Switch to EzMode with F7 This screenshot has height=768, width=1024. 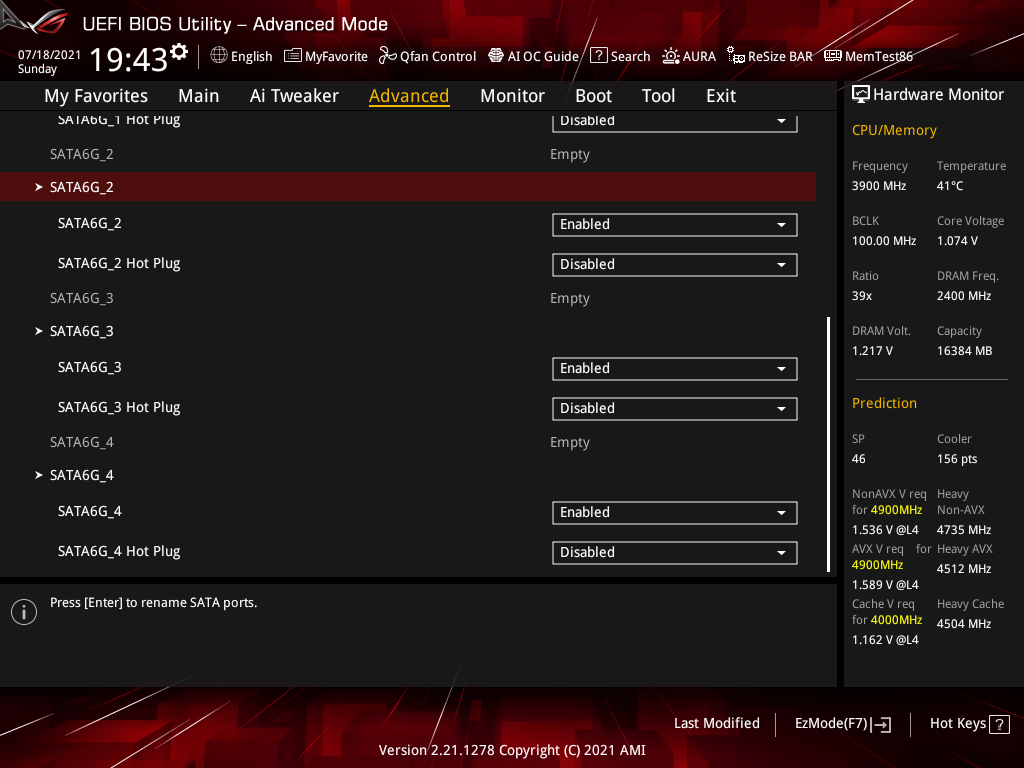pyautogui.click(x=841, y=723)
